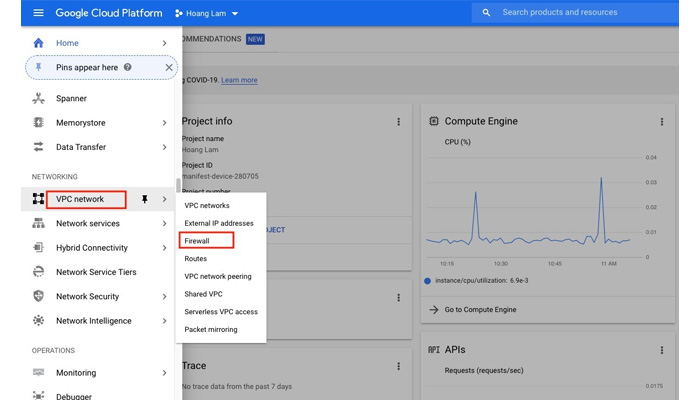Open Trace card three-dot menu
This screenshot has width=700, height=400.
[399, 366]
